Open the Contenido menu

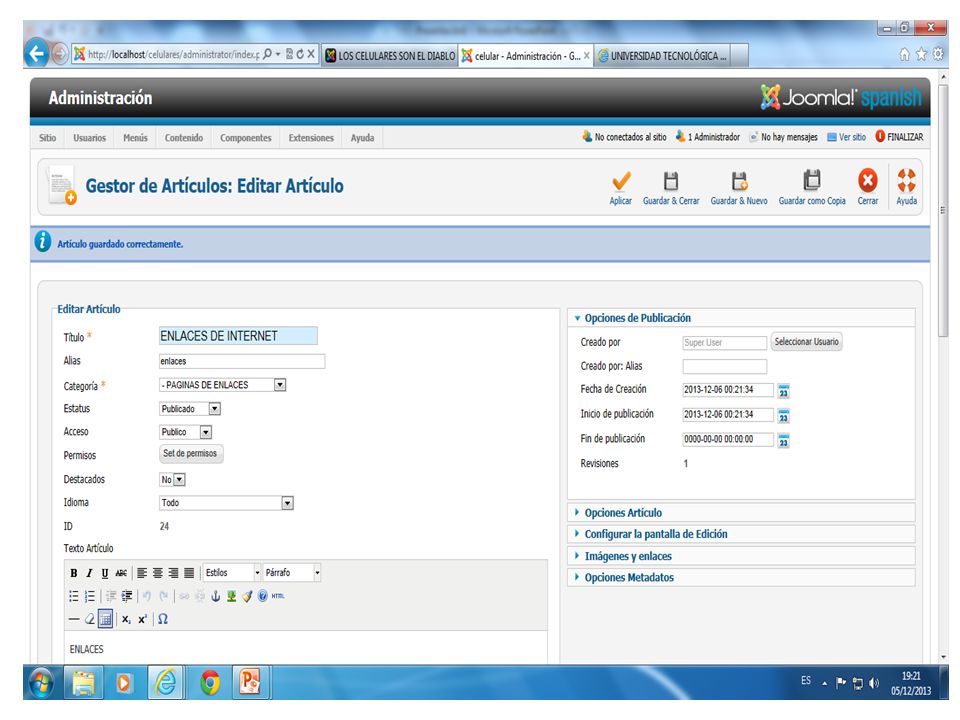coord(184,138)
